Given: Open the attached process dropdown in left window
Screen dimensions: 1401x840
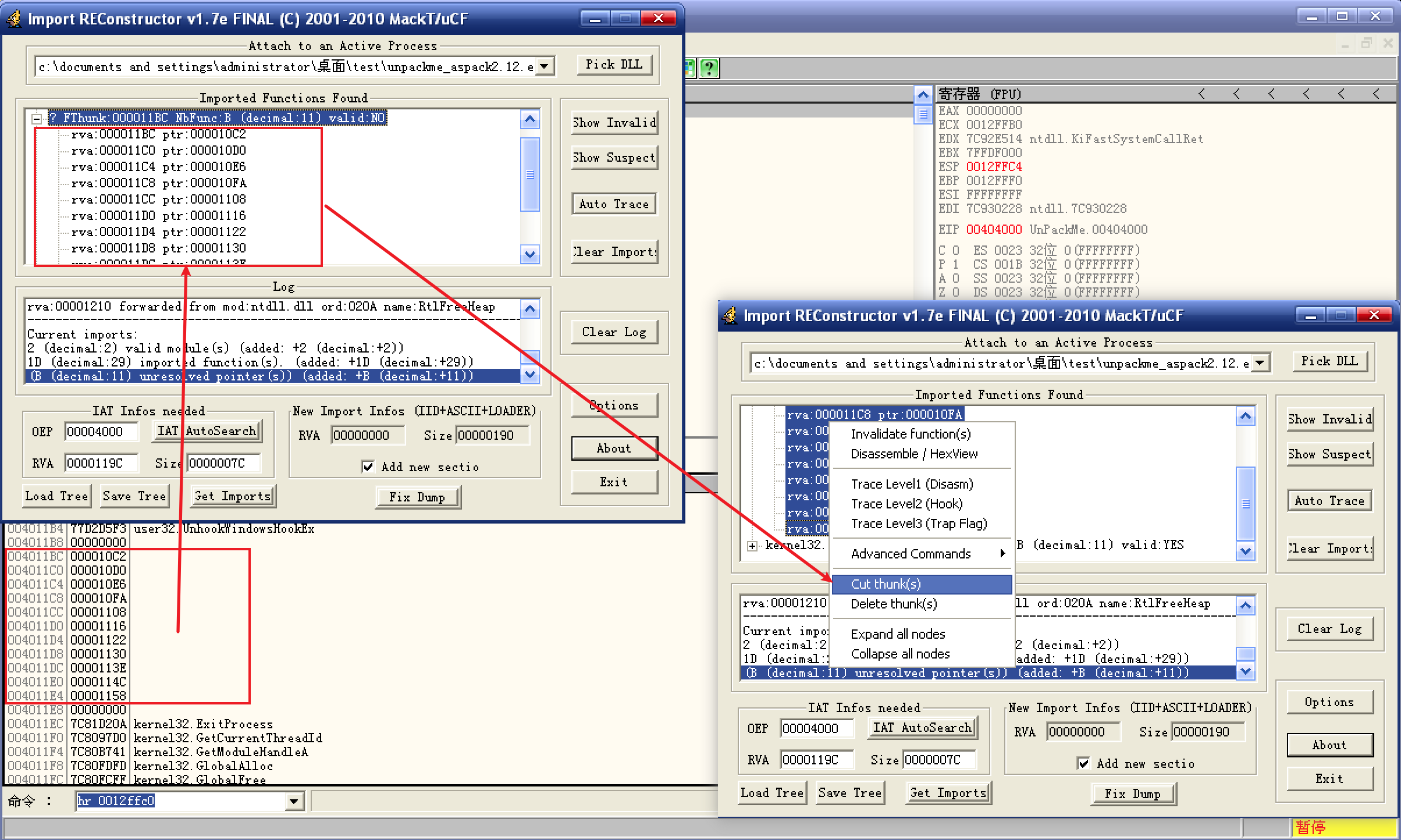Looking at the screenshot, I should 544,66.
